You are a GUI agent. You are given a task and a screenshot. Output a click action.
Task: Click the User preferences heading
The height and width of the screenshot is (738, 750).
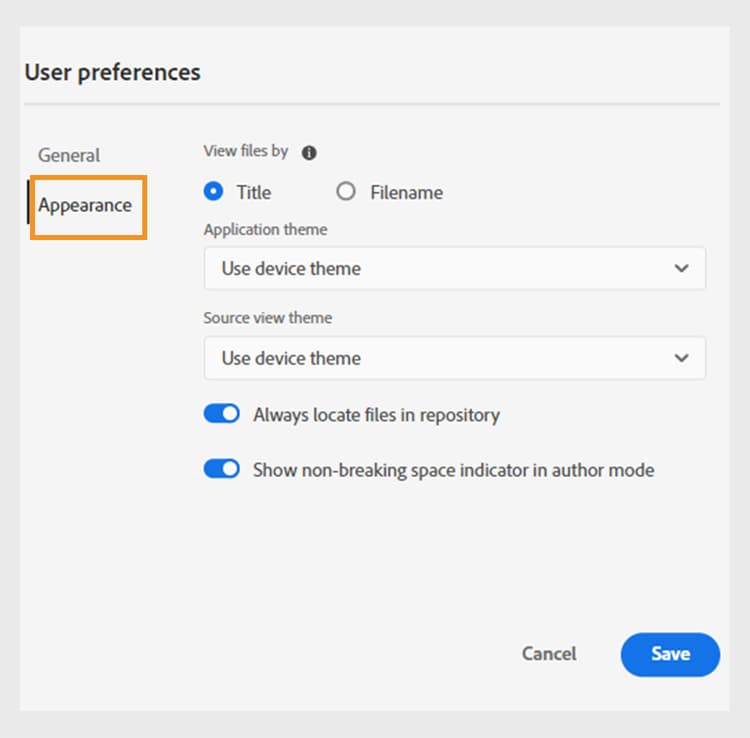tap(112, 72)
